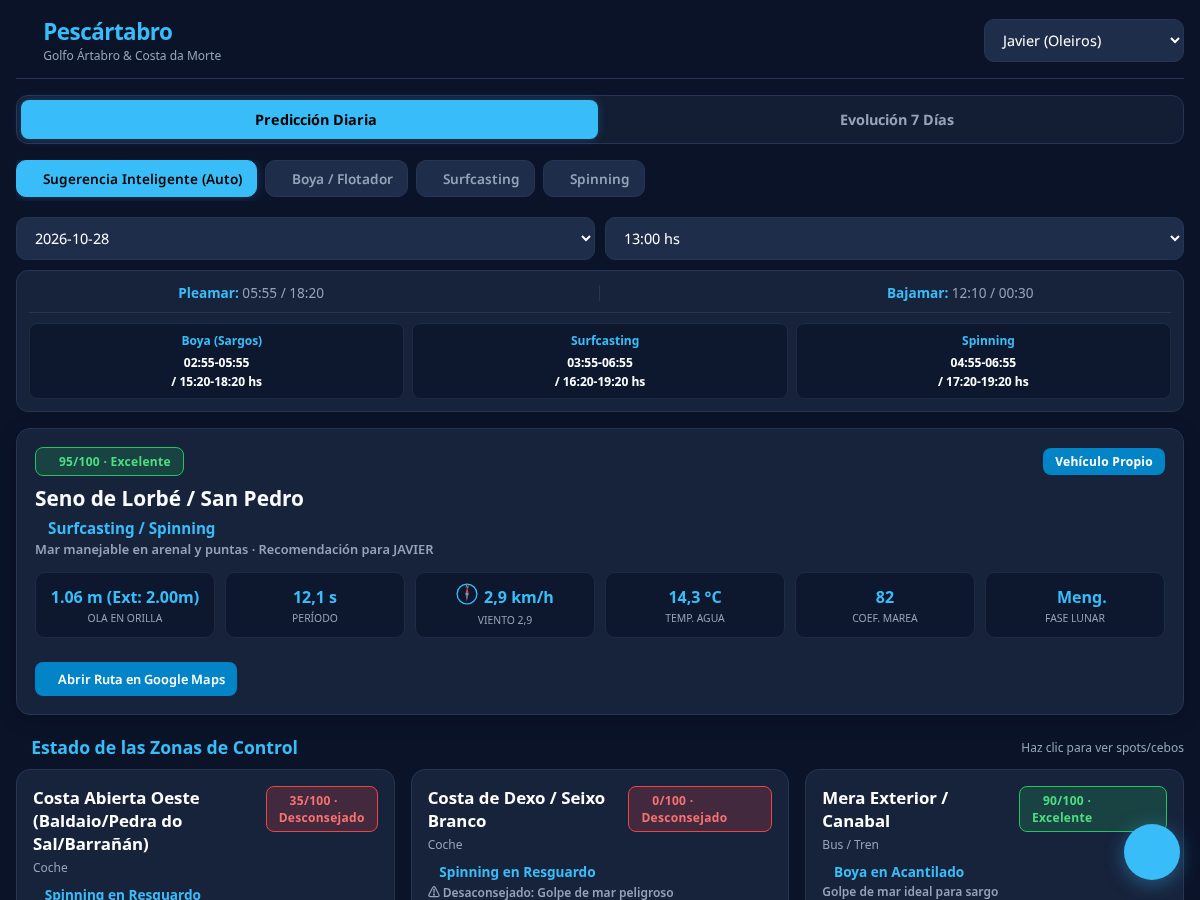The image size is (1200, 900).
Task: Click the Coef. Marea 82 tile
Action: pos(885,605)
